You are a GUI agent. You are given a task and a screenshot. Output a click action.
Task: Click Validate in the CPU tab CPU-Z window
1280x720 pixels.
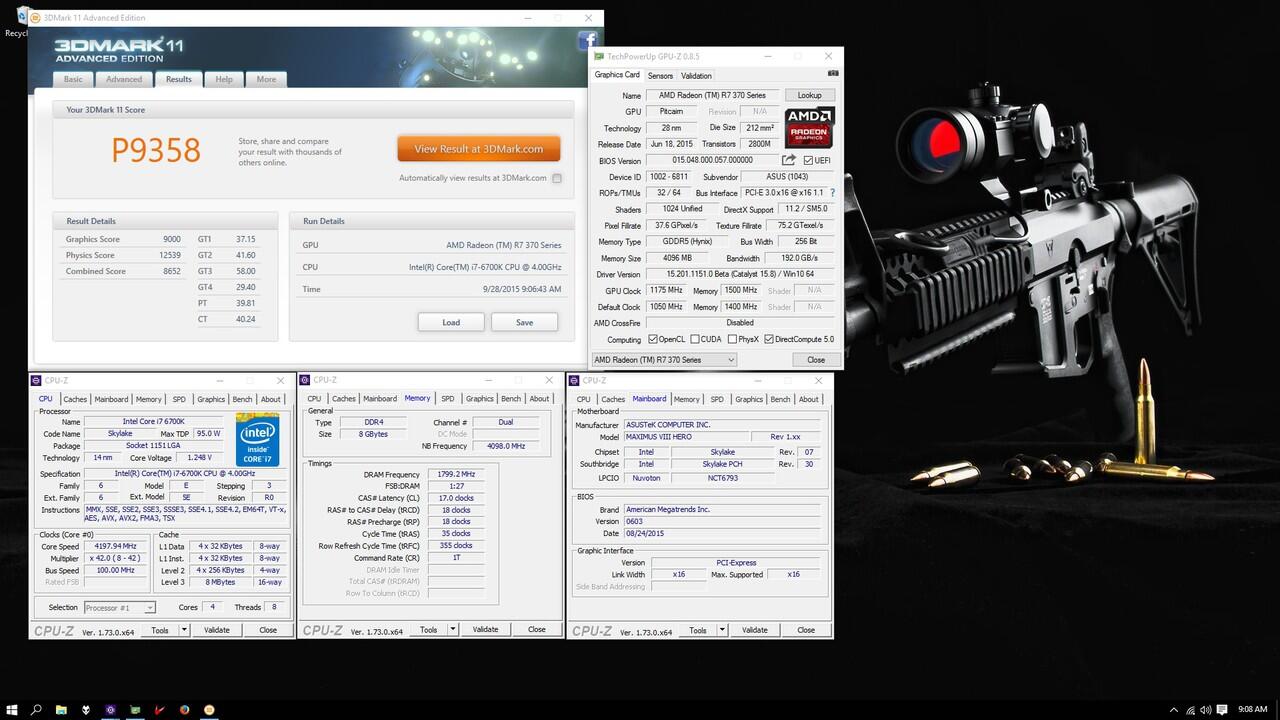tap(216, 630)
